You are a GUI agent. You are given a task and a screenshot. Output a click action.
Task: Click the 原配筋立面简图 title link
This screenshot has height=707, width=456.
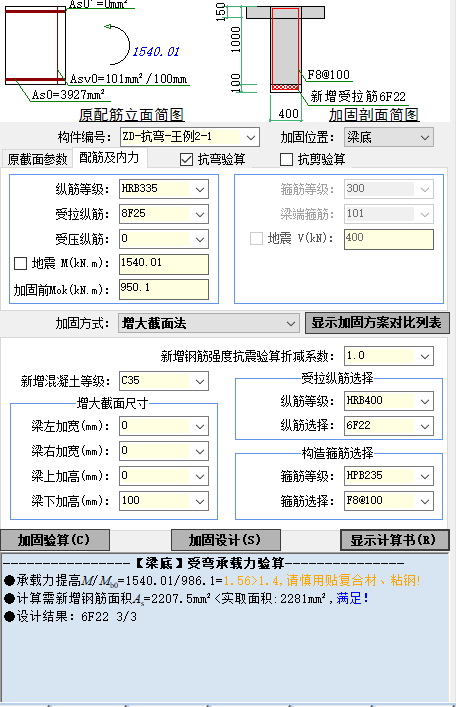click(x=131, y=115)
